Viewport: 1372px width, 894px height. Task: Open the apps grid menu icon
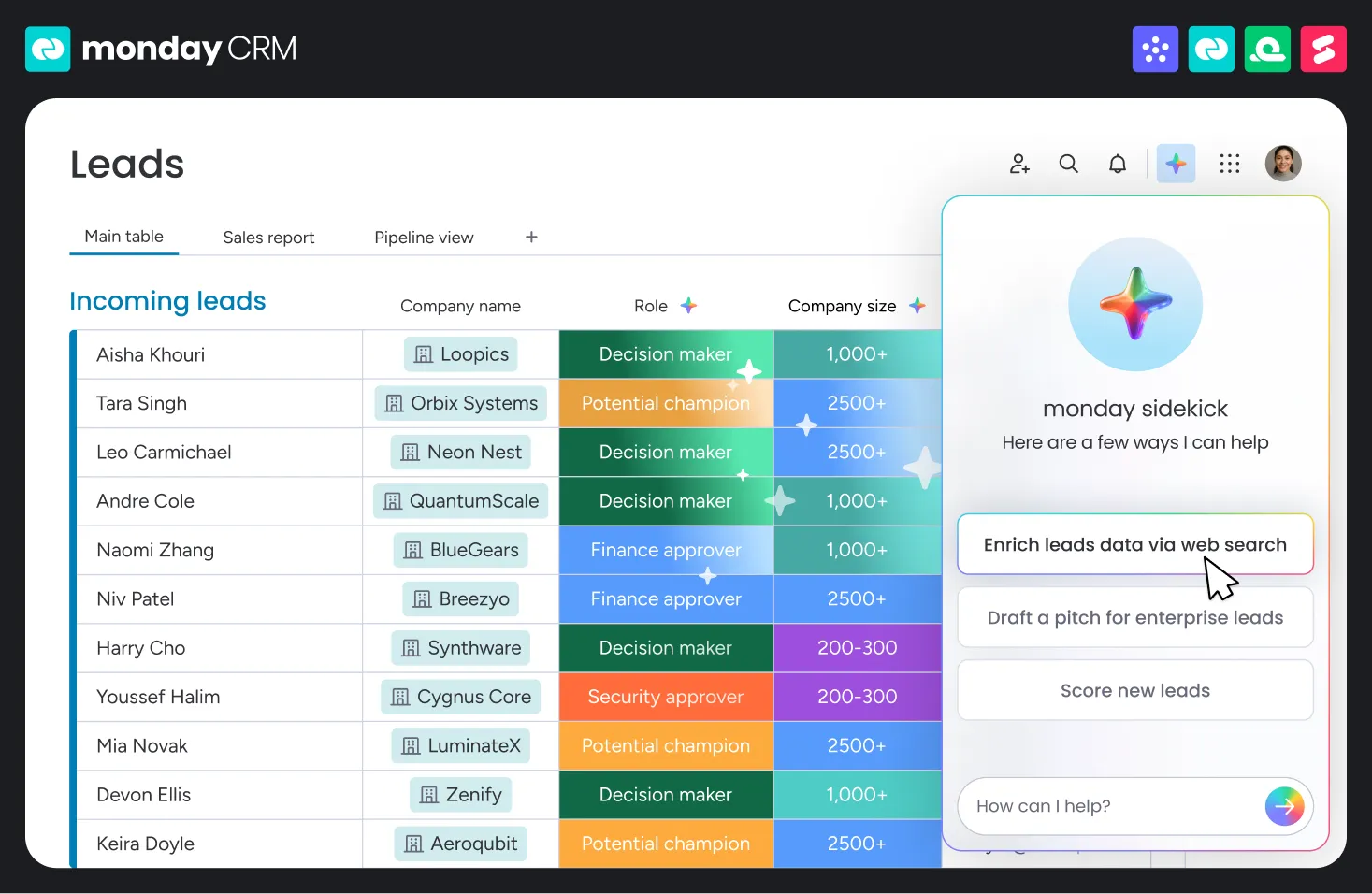click(x=1230, y=164)
